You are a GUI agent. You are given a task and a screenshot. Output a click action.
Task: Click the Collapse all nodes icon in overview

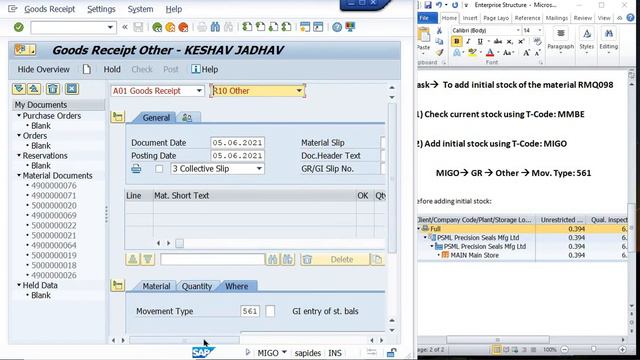tap(34, 89)
